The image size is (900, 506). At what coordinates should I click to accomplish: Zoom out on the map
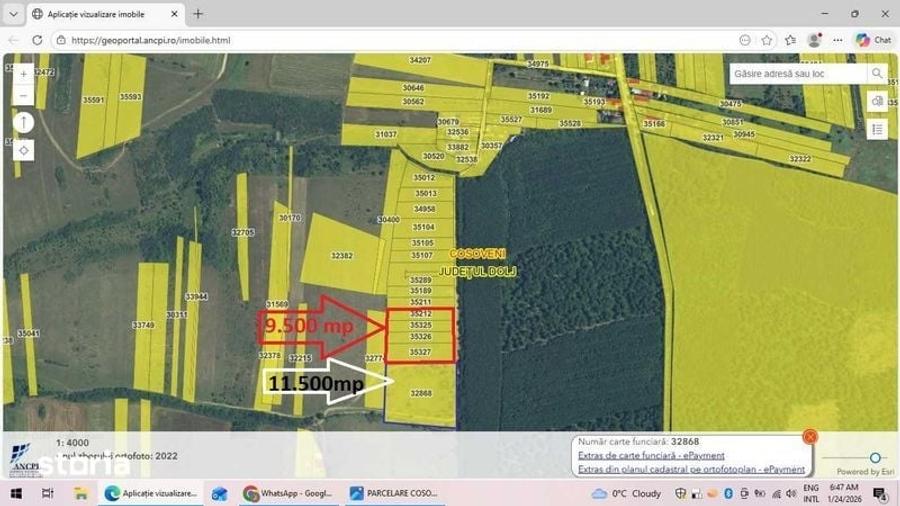coord(24,96)
